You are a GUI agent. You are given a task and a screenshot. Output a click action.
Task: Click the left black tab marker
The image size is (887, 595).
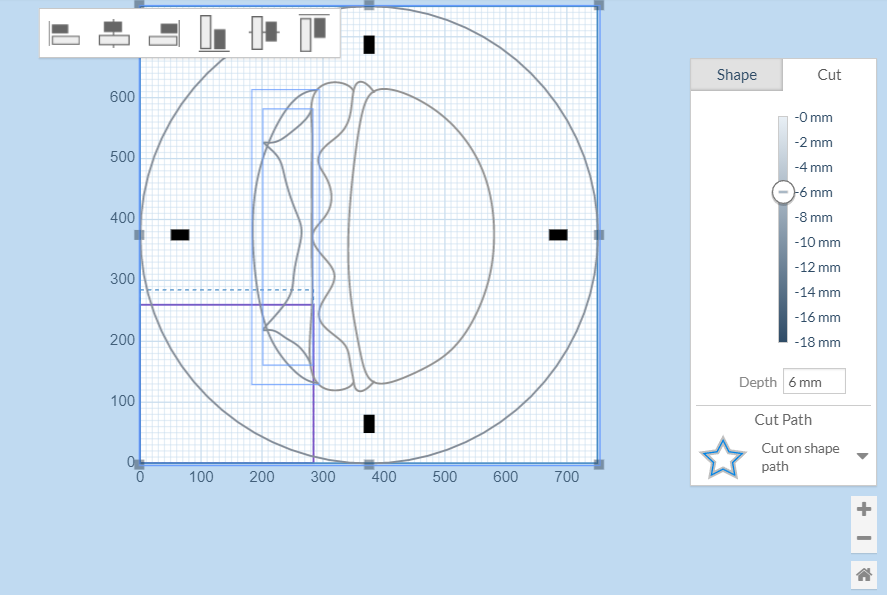pos(180,235)
